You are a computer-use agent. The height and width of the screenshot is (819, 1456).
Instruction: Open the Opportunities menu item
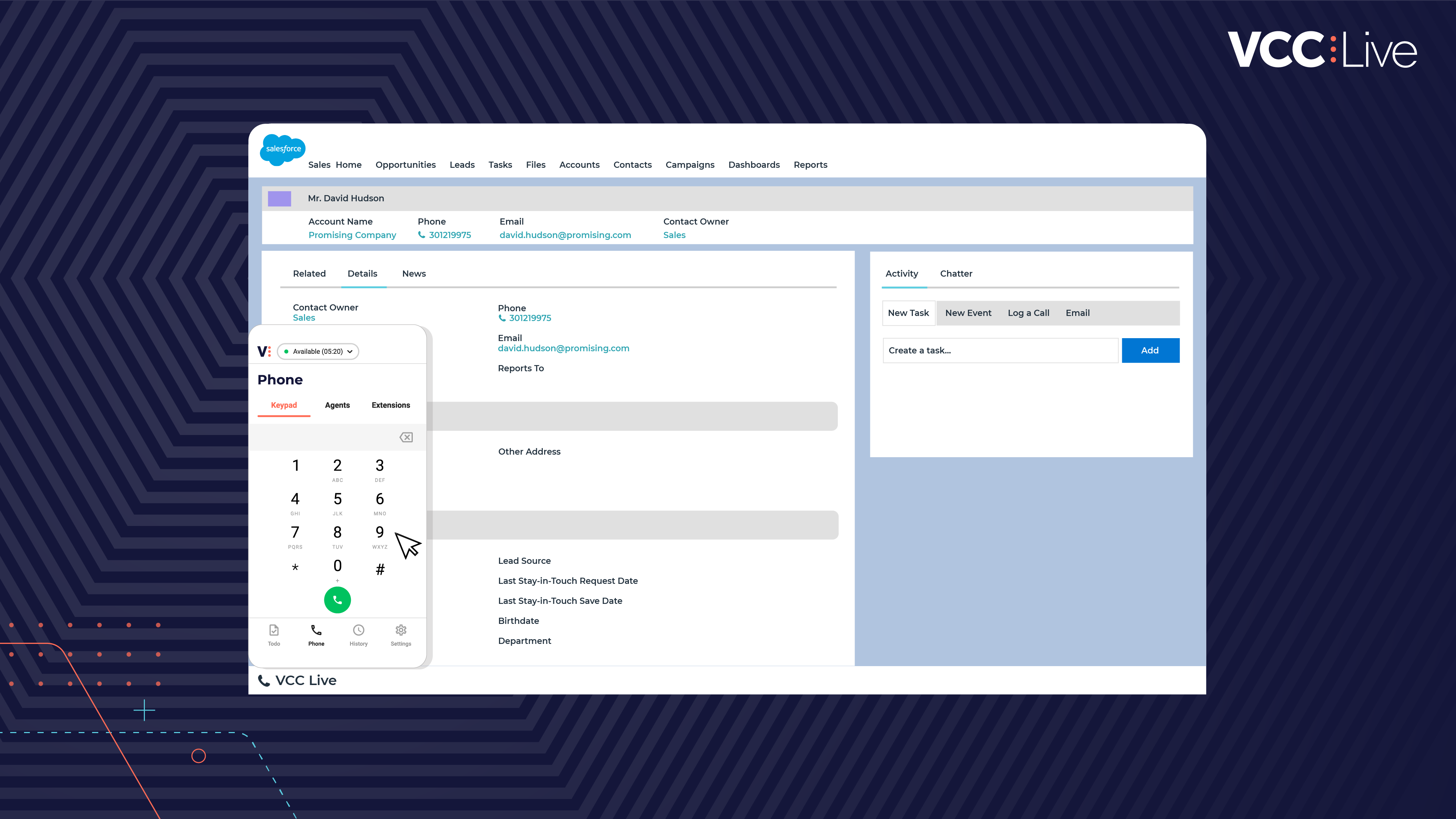[x=405, y=165]
